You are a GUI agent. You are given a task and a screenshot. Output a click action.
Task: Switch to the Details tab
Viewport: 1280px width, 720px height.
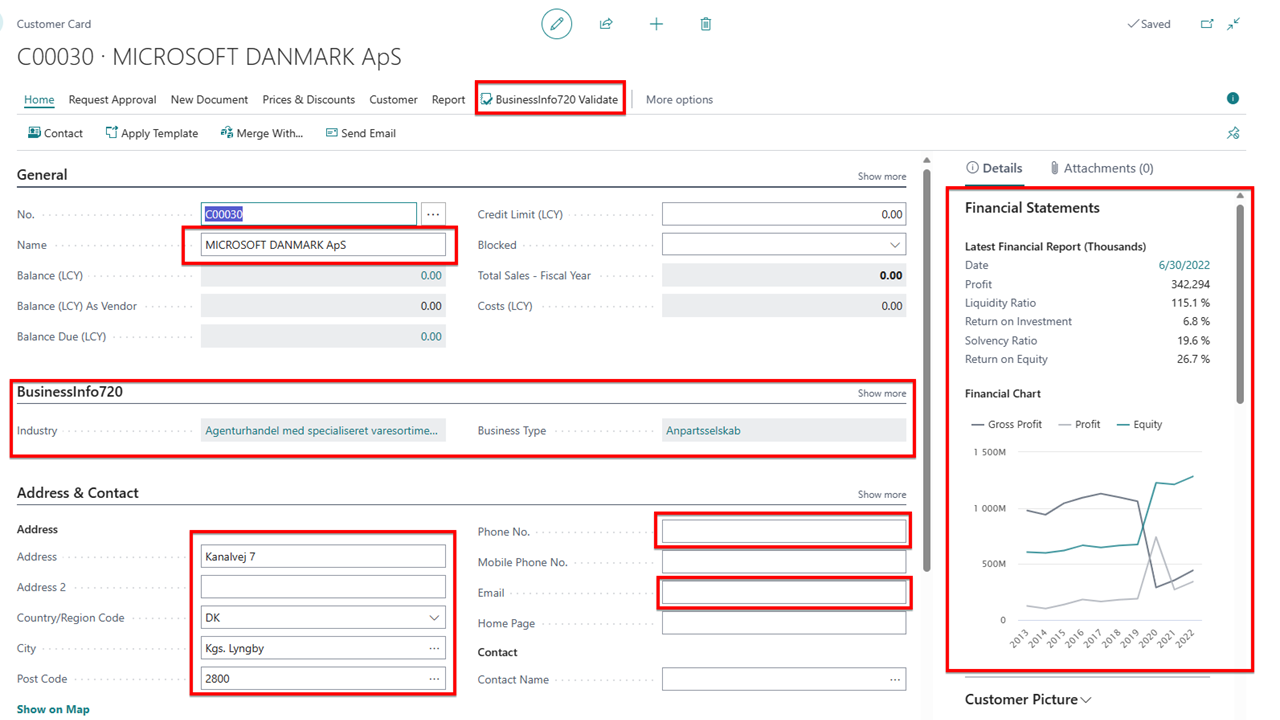click(994, 168)
